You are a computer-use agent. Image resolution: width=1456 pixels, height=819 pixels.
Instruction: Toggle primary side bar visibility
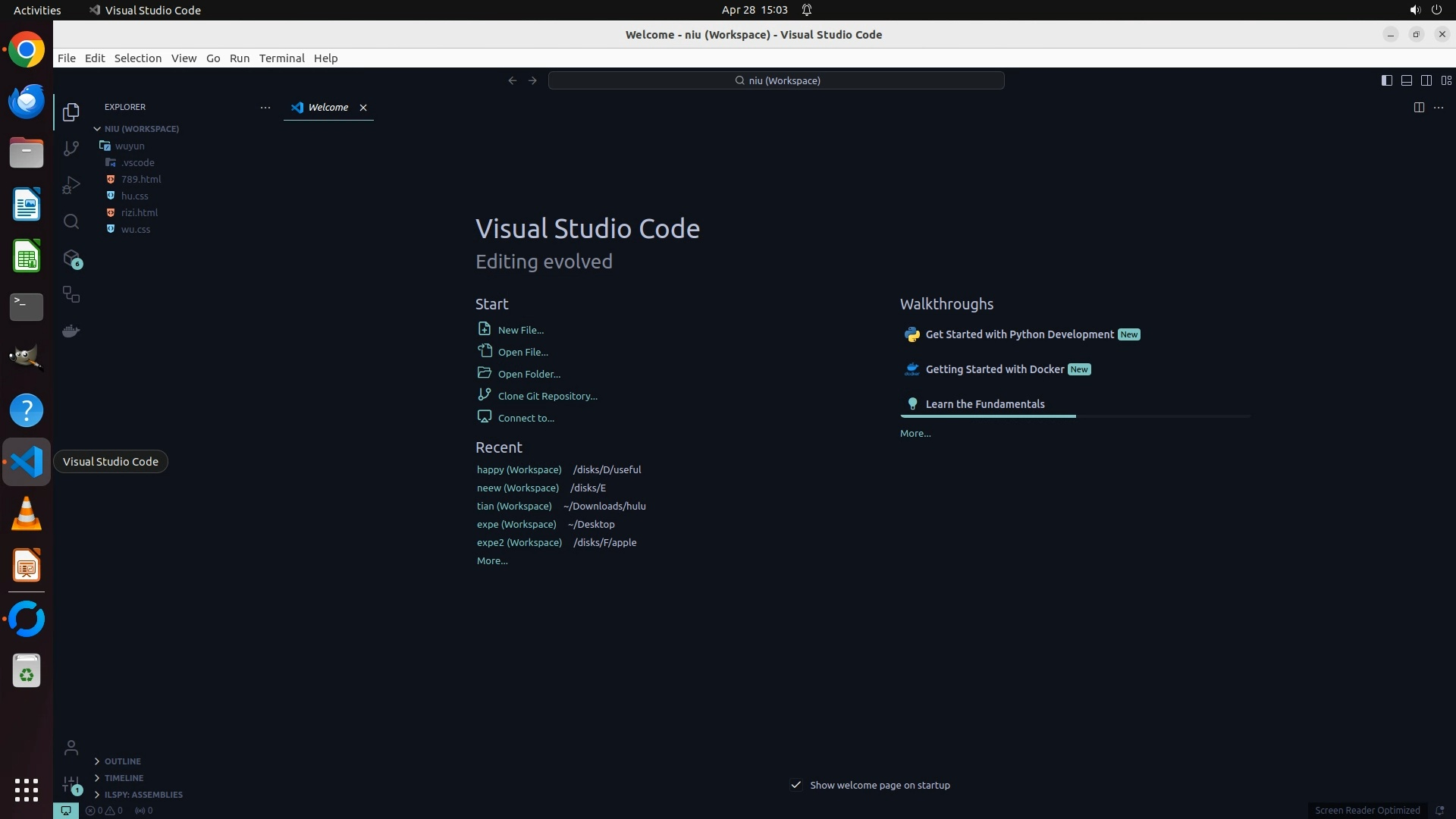click(x=1387, y=80)
